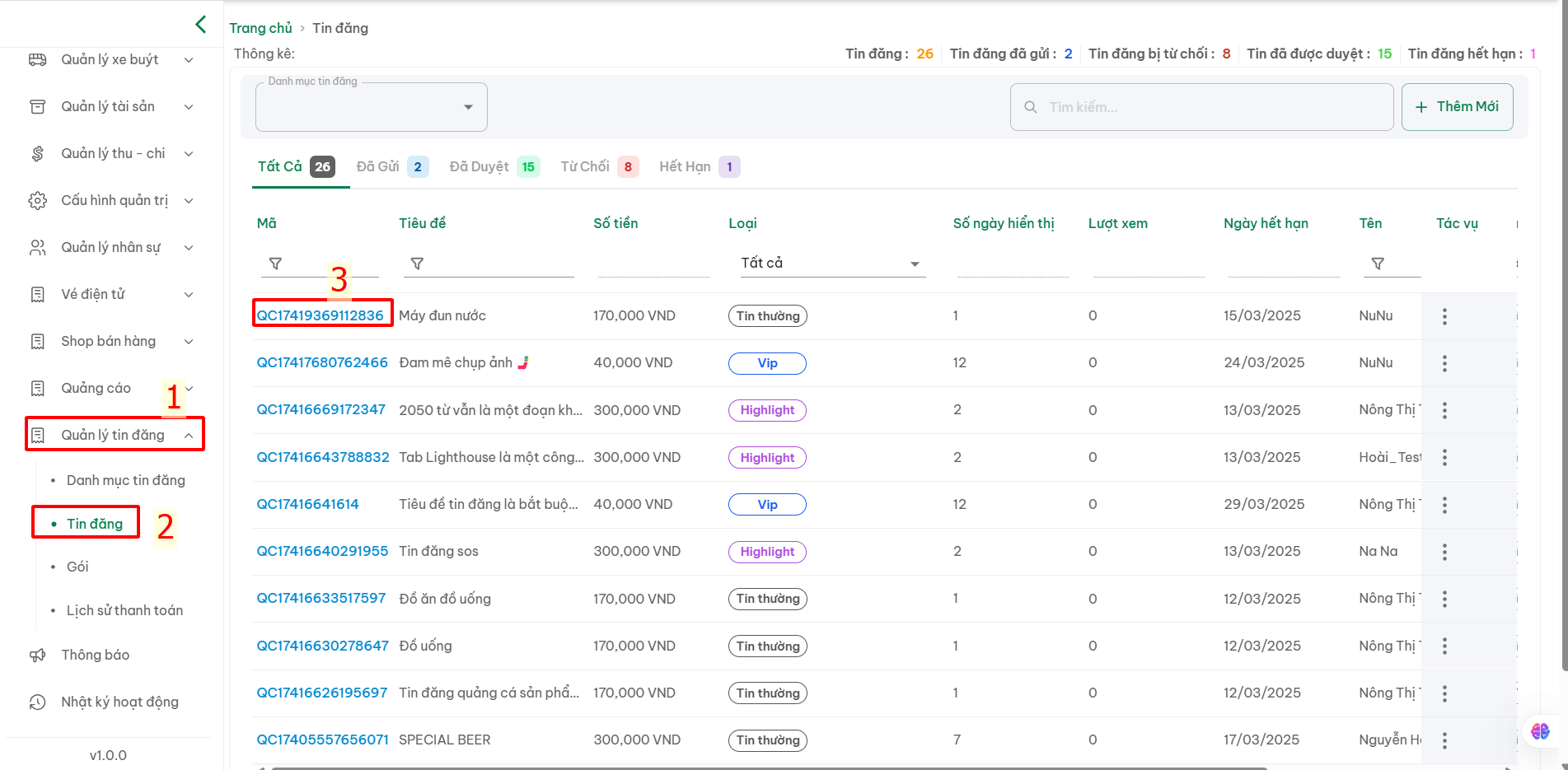Open the Danh mục tin đăng dropdown

pyautogui.click(x=372, y=107)
